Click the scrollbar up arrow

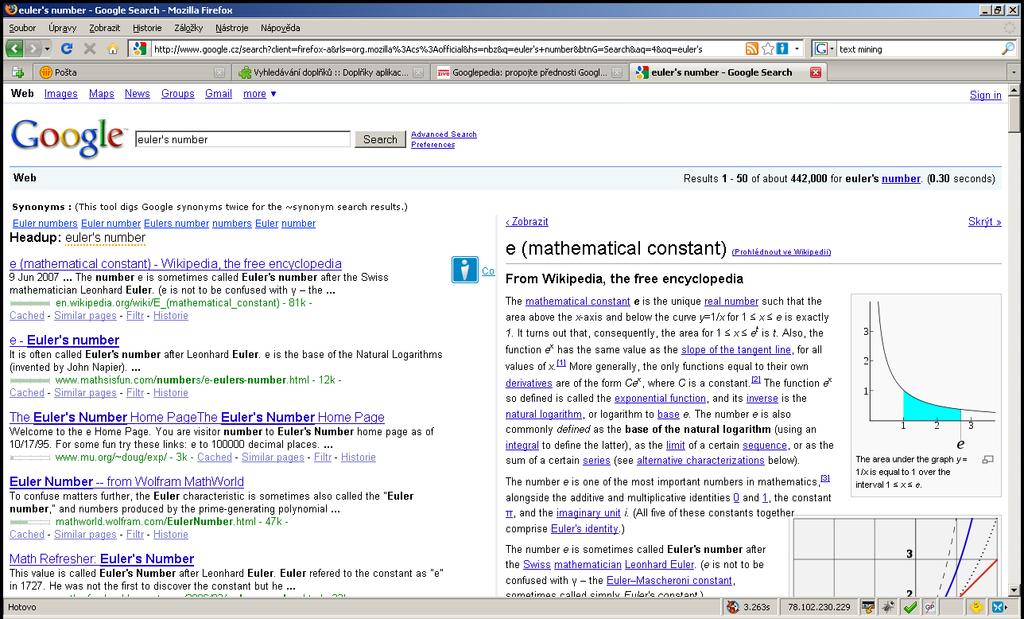click(x=1014, y=90)
